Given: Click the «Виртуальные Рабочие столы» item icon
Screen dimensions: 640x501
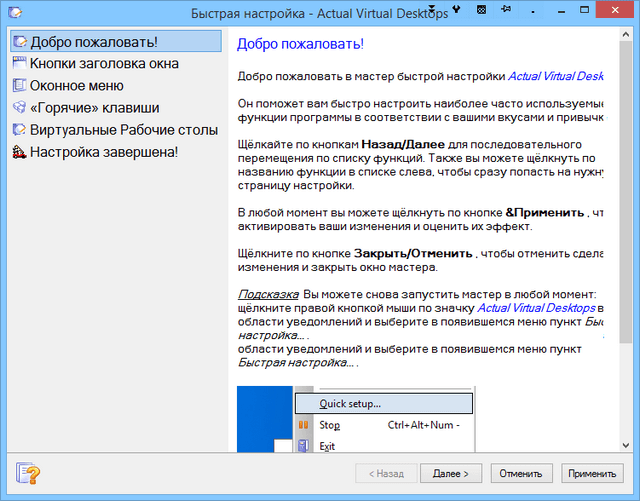Looking at the screenshot, I should [x=19, y=130].
